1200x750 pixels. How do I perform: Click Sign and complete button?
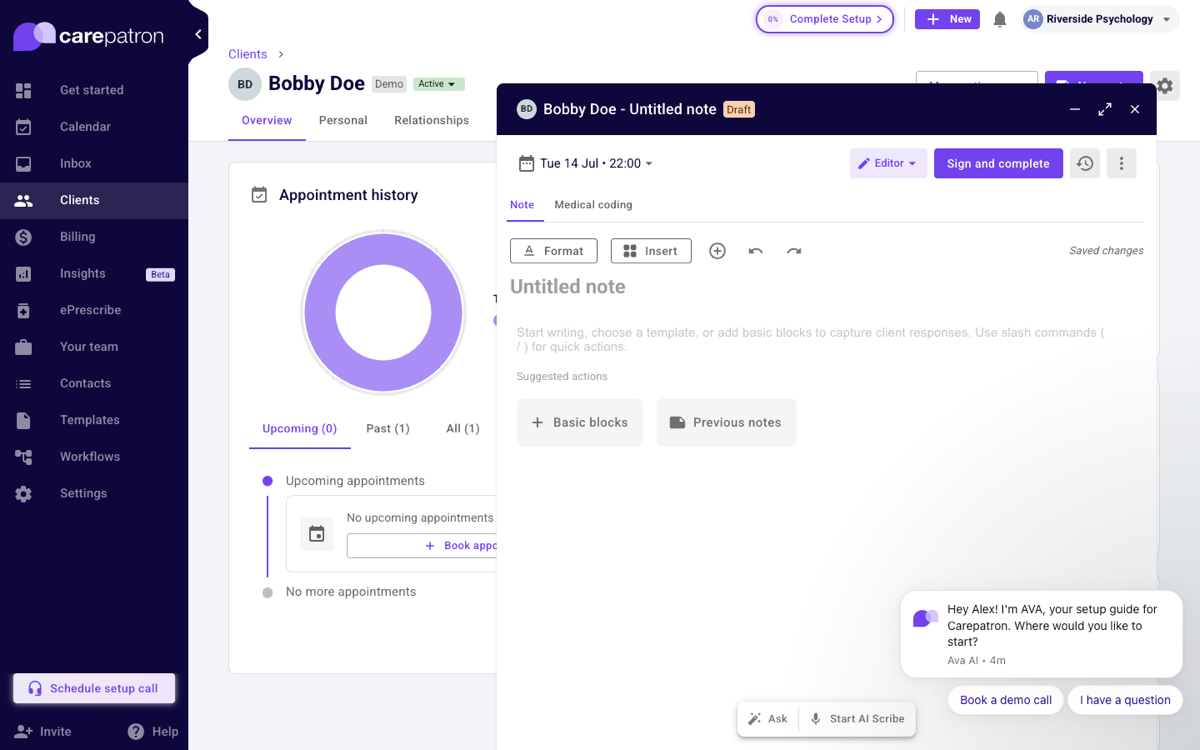998,163
